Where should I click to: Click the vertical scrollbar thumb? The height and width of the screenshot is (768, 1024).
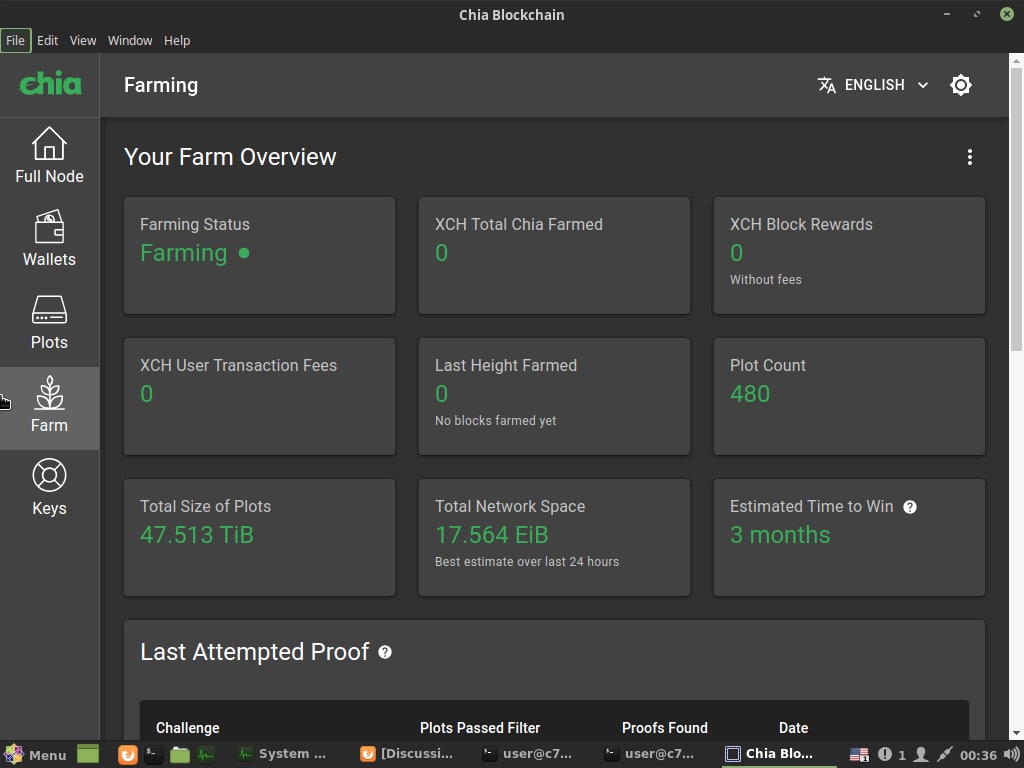[x=1016, y=209]
